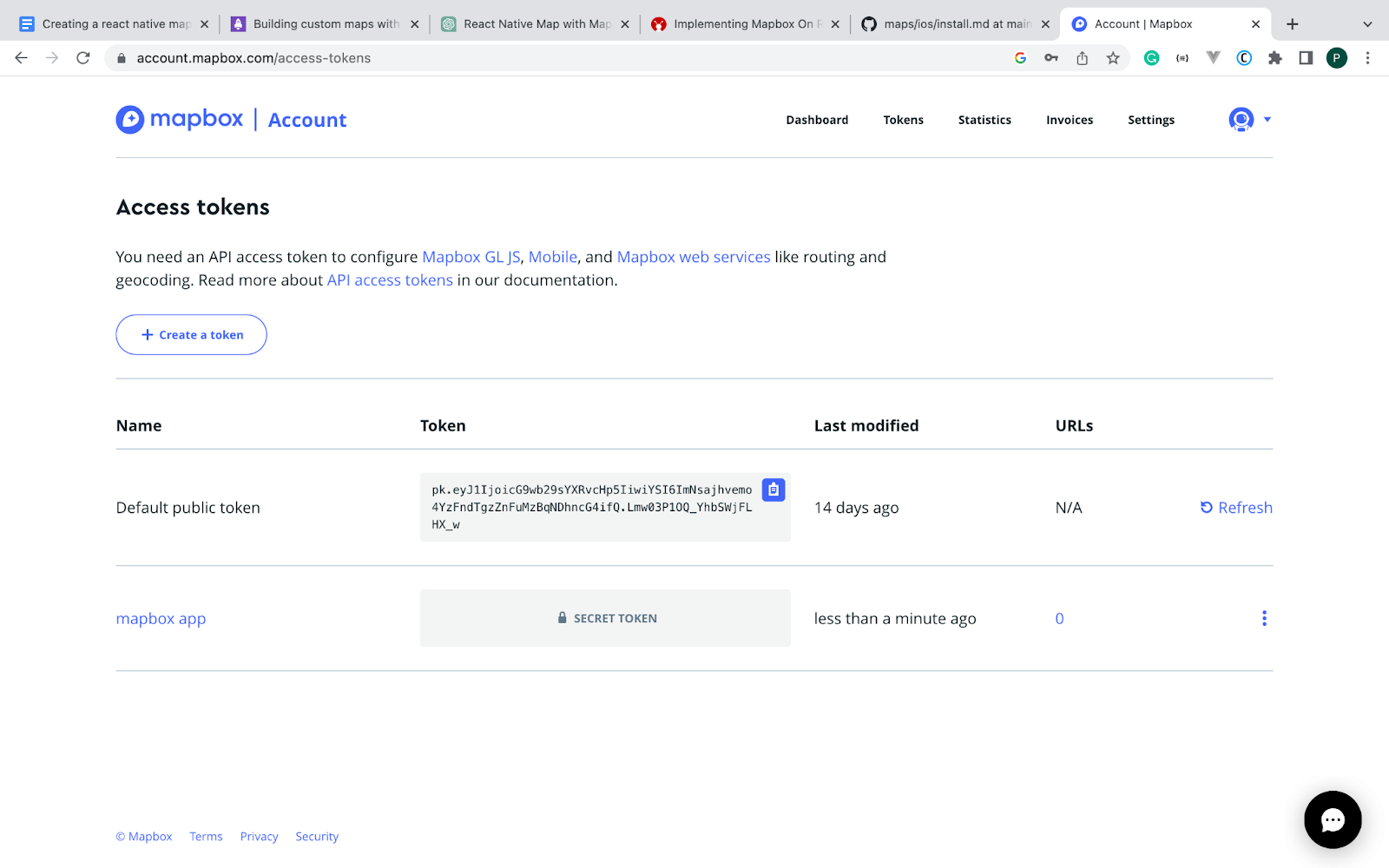Open the © Mapbox footer link

(x=144, y=837)
